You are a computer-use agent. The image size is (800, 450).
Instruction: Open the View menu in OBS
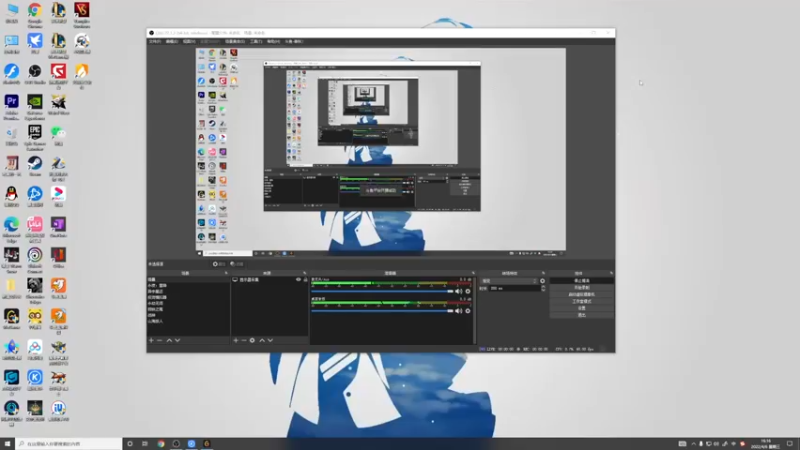189,41
